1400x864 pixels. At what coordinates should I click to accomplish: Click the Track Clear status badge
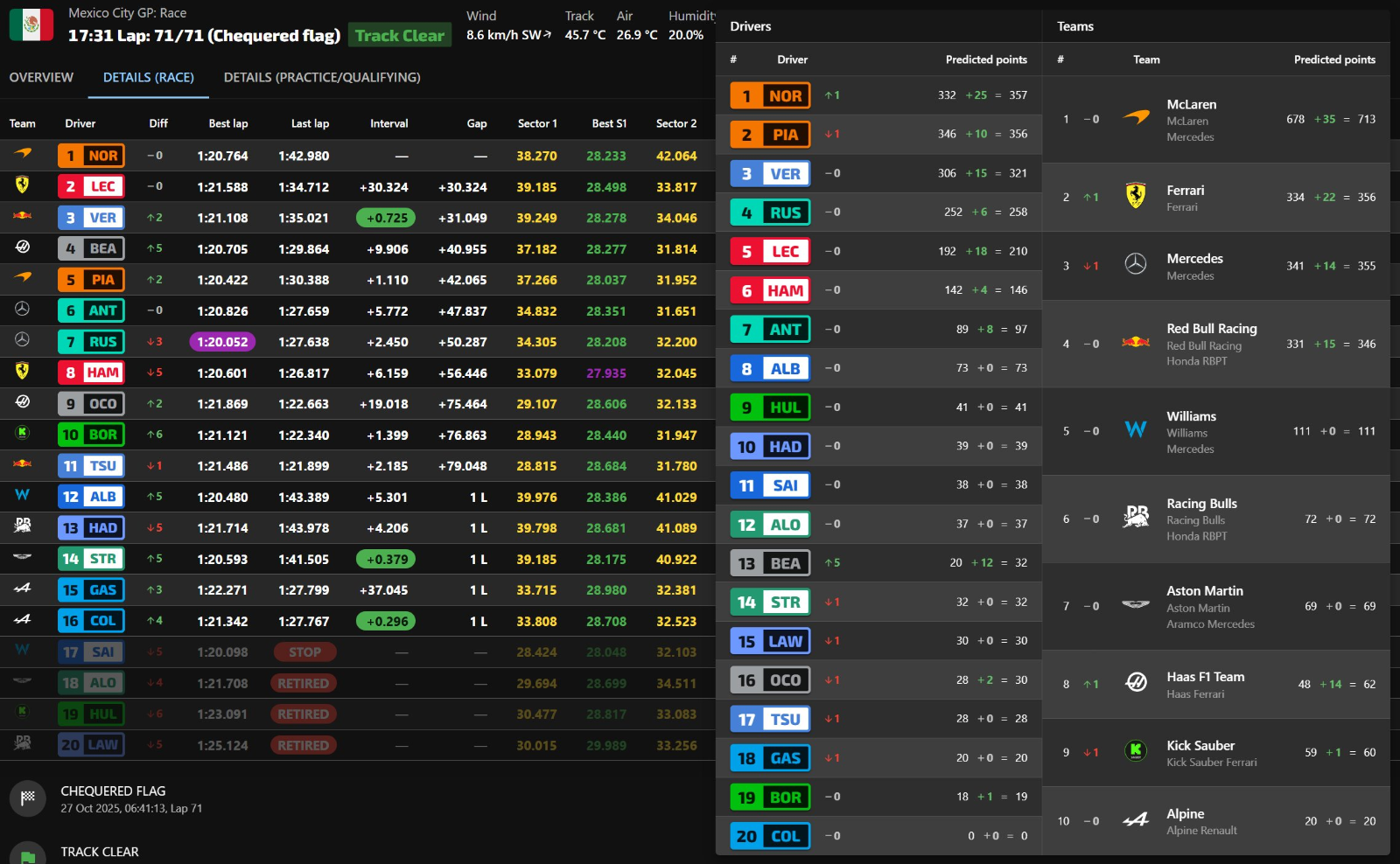tap(400, 36)
